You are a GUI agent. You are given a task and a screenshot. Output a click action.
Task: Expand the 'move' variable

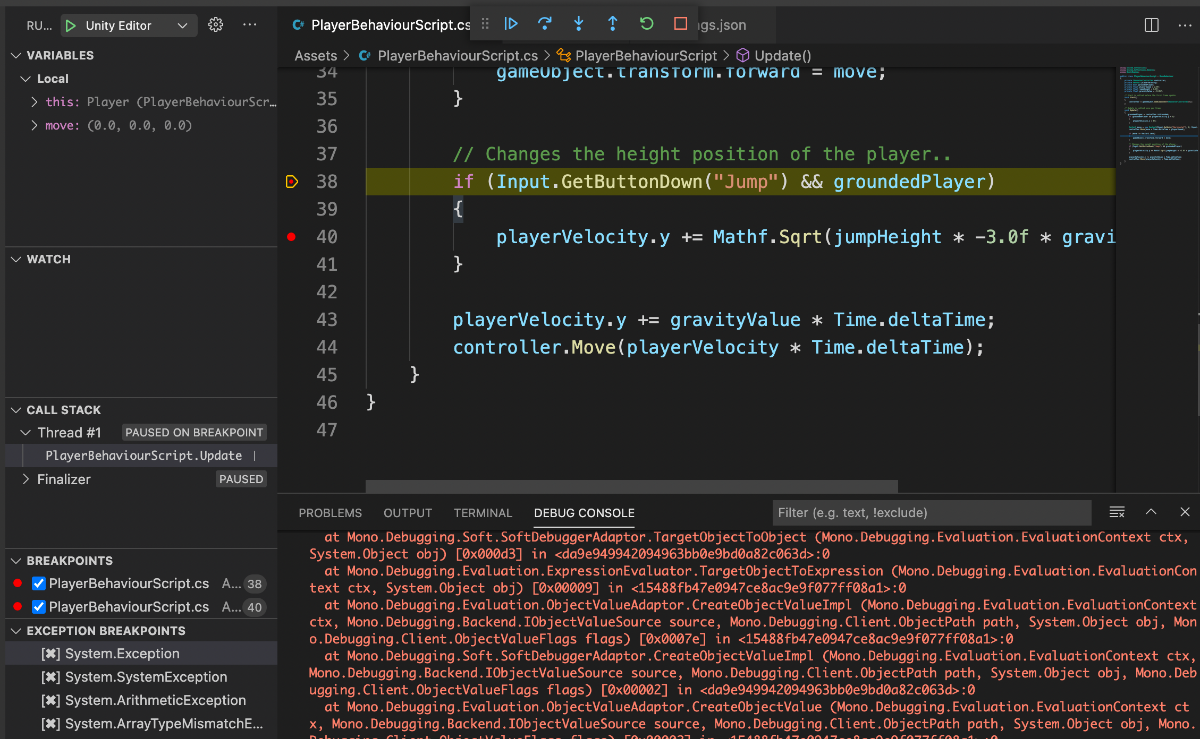[x=36, y=126]
